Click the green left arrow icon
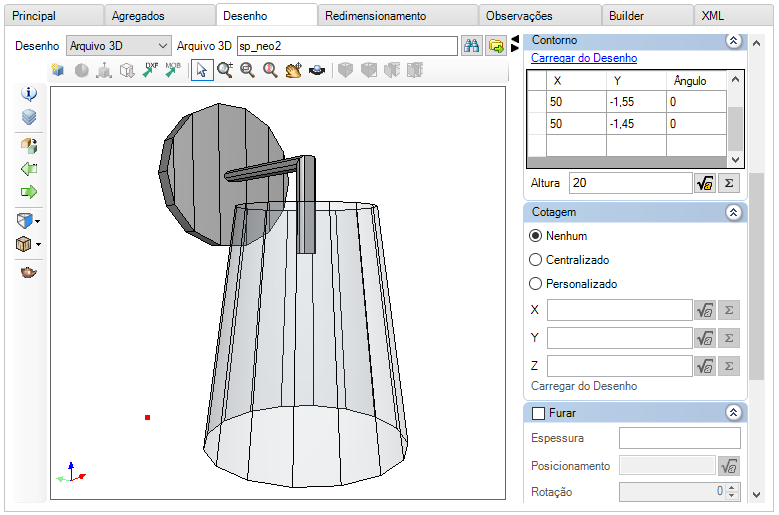 29,169
